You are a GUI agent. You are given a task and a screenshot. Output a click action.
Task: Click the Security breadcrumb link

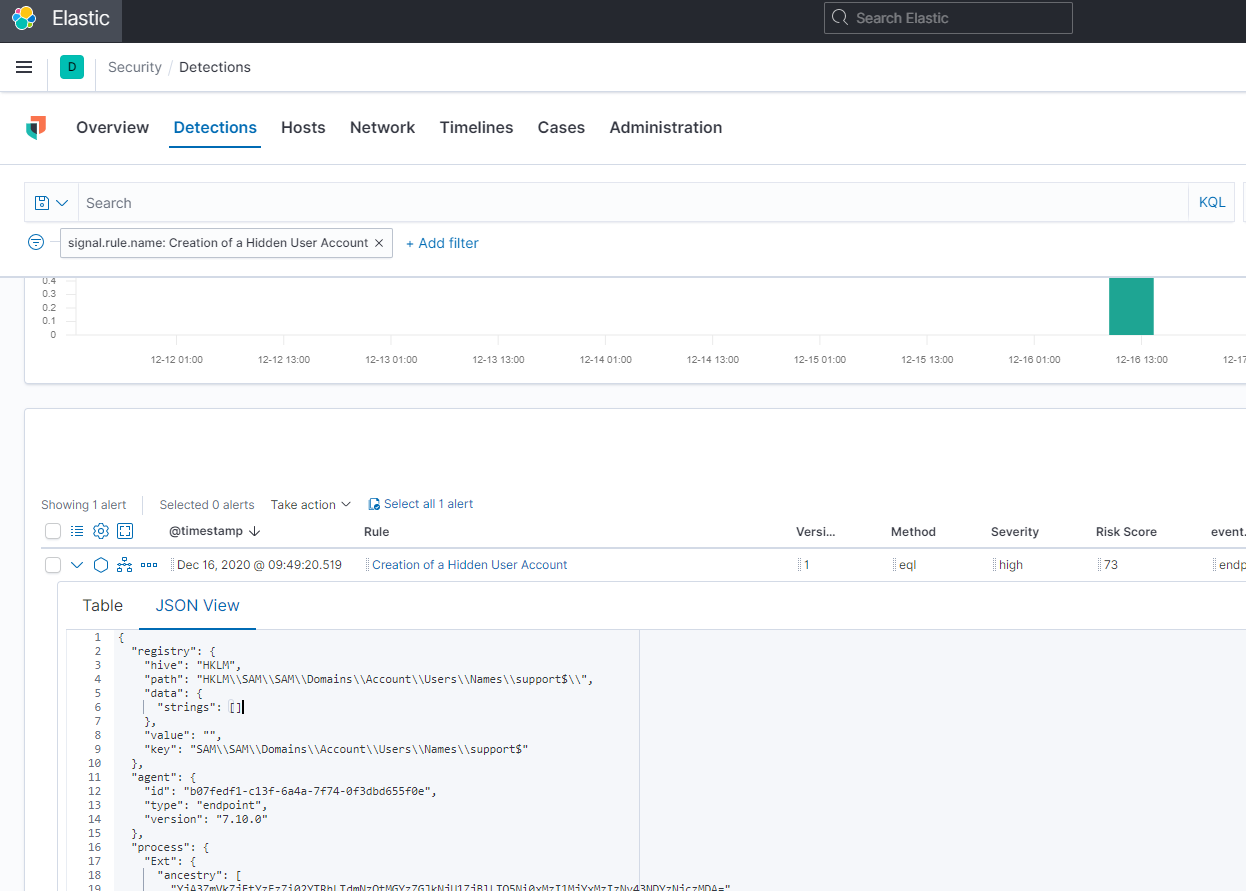click(x=135, y=67)
